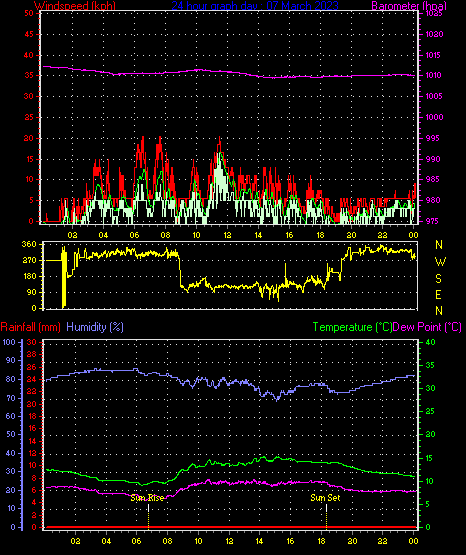Viewport: 466px width, 555px height.
Task: Click 180 on the wind direction axis
Action: pyautogui.click(x=29, y=276)
